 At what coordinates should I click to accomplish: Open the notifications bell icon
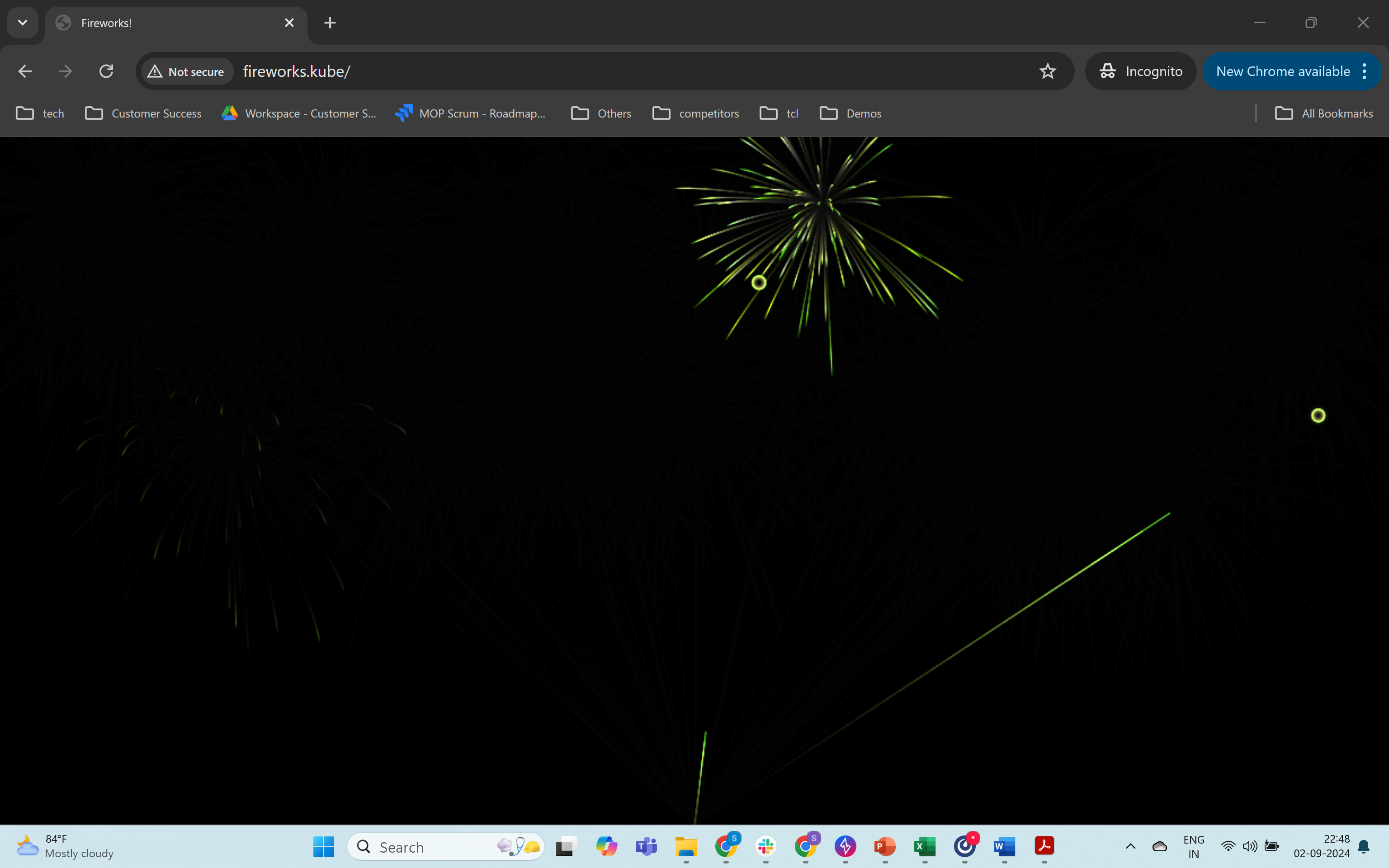point(1364,846)
